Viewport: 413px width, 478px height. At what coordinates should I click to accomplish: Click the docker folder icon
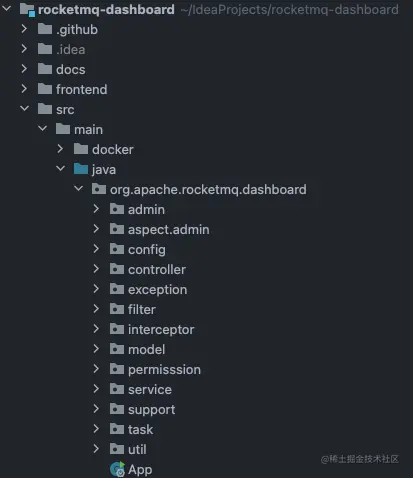(81, 149)
